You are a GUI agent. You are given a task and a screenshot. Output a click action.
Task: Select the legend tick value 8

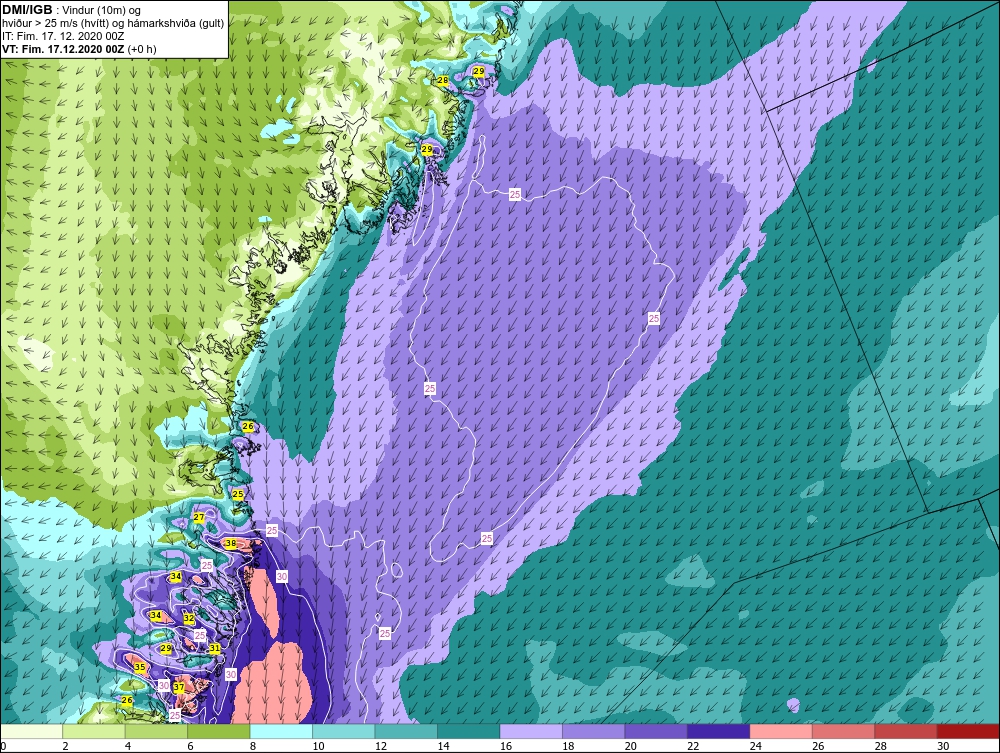tap(253, 746)
